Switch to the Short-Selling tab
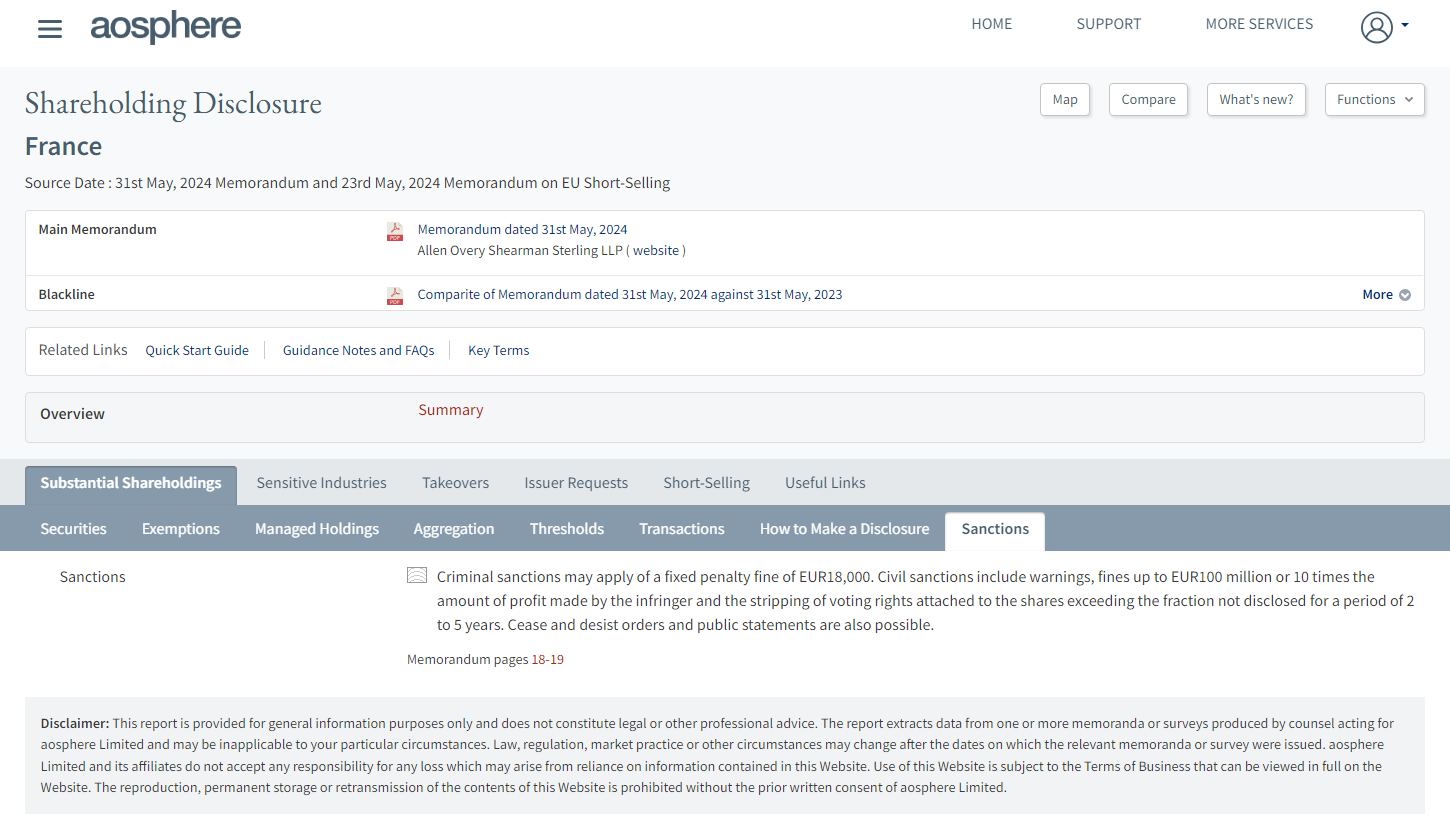This screenshot has height=824, width=1450. click(x=706, y=483)
